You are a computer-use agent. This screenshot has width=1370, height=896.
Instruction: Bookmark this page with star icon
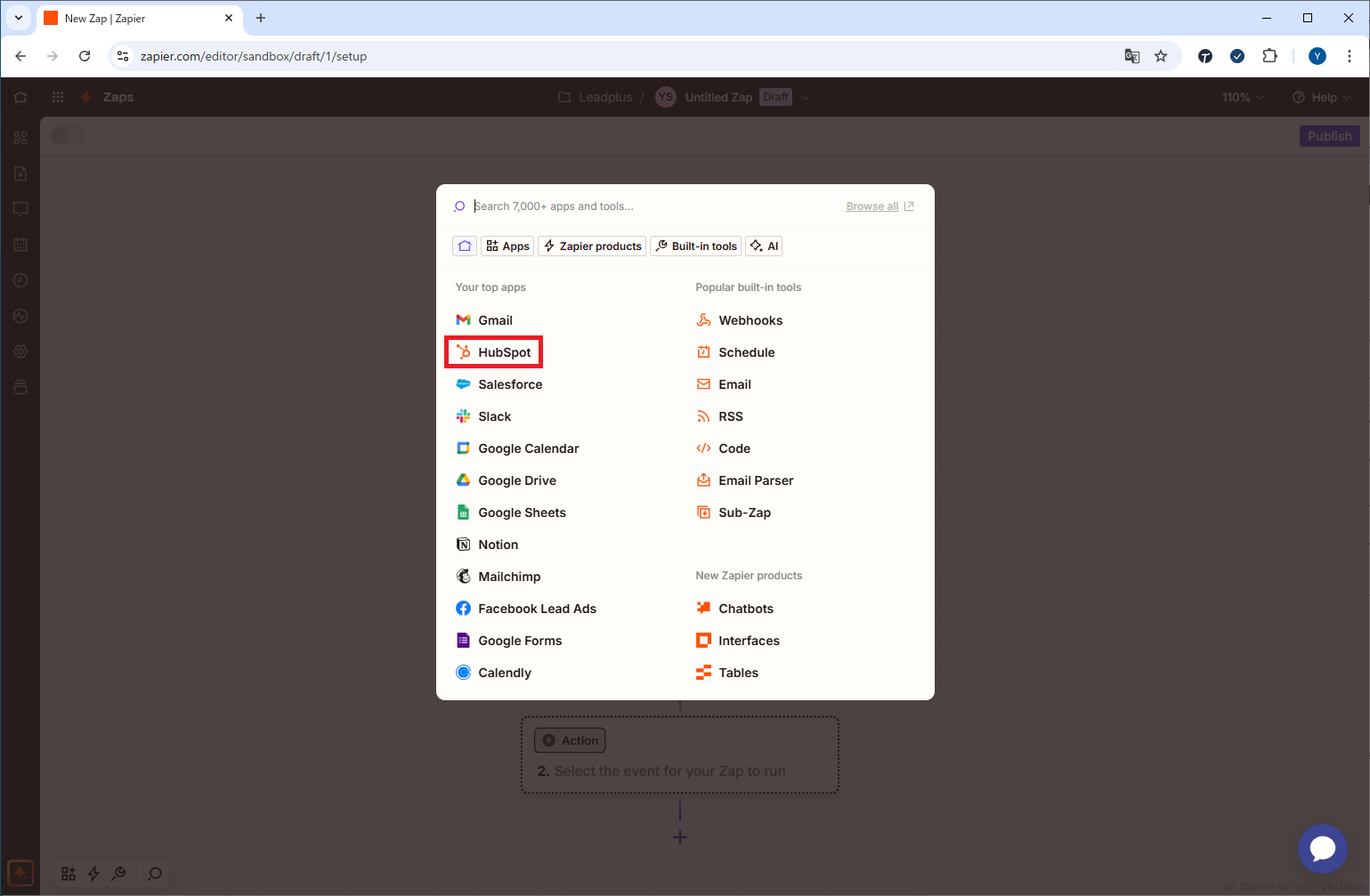tap(1161, 56)
